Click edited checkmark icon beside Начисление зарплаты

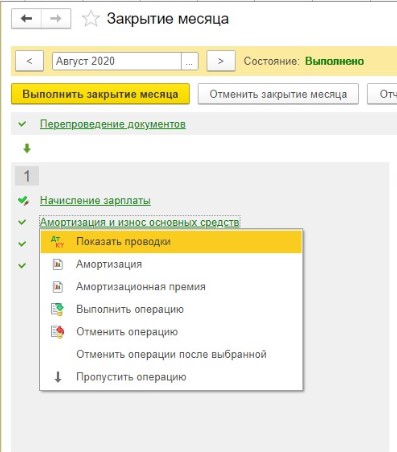tap(23, 201)
